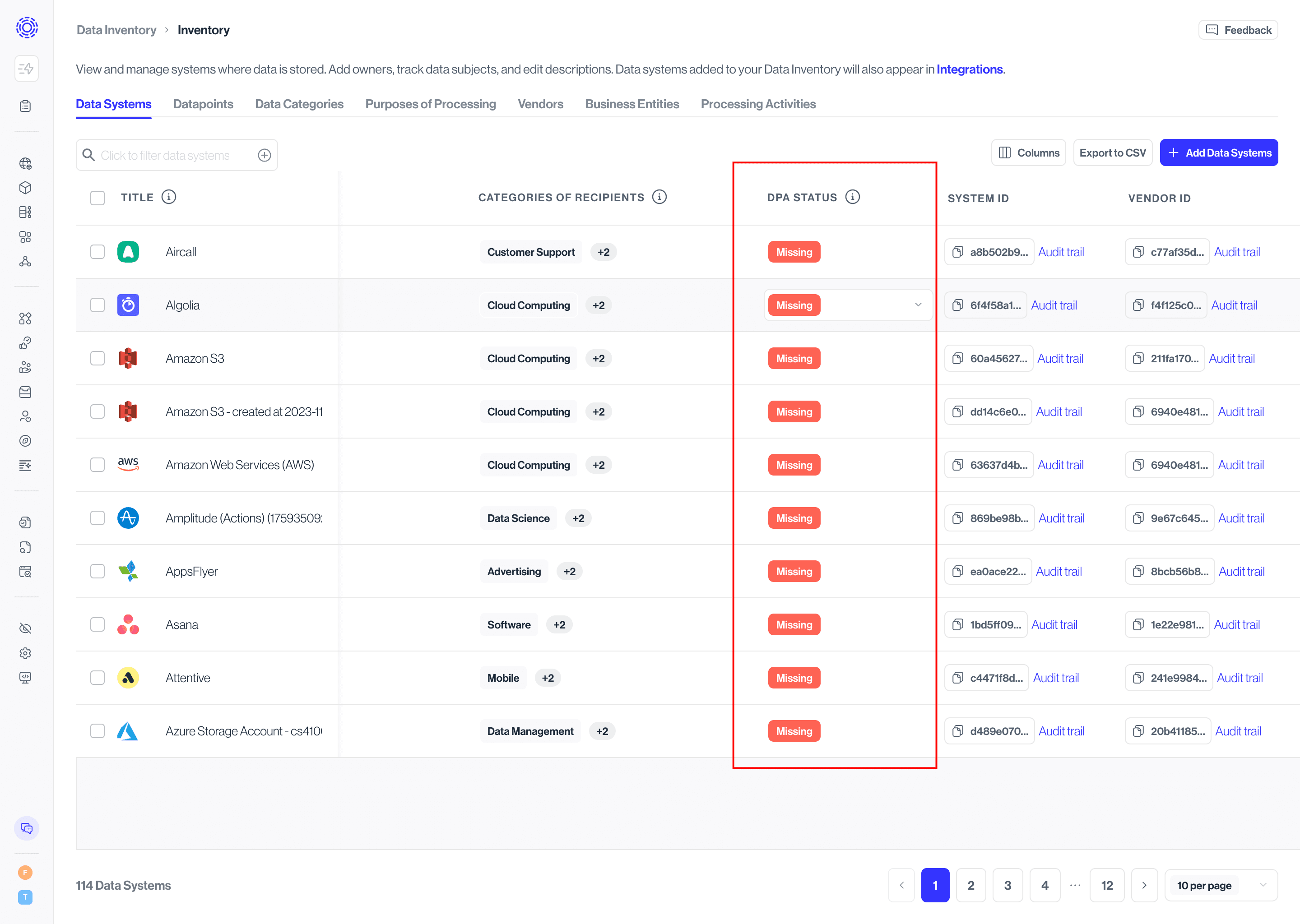This screenshot has height=924, width=1300.
Task: Copy Asana vendor ID 1e22e981
Action: (1138, 625)
